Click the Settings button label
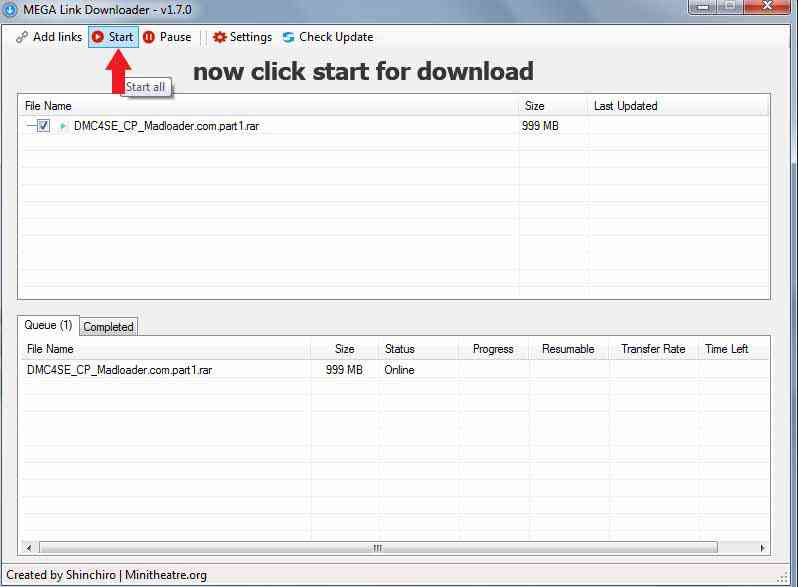798x587 pixels. [251, 37]
